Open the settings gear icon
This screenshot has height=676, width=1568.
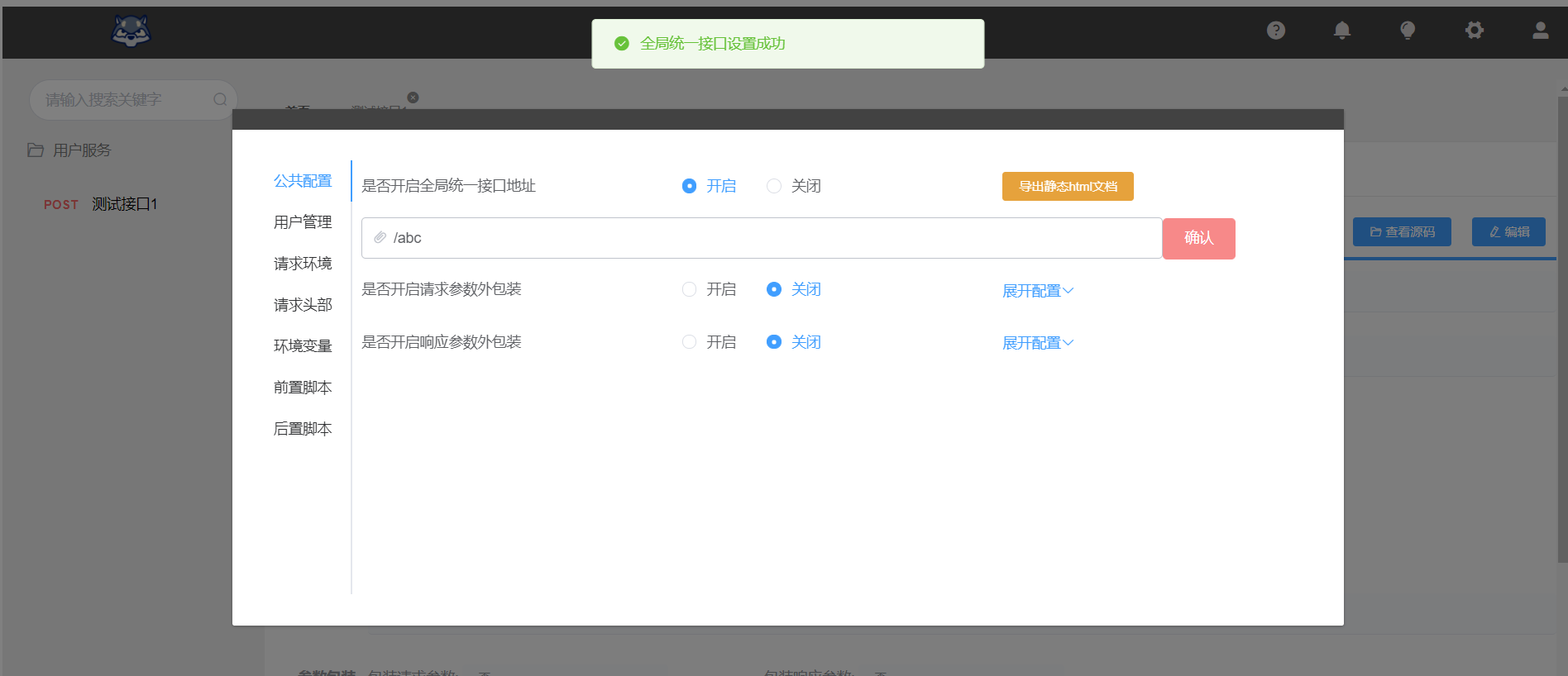[x=1475, y=31]
